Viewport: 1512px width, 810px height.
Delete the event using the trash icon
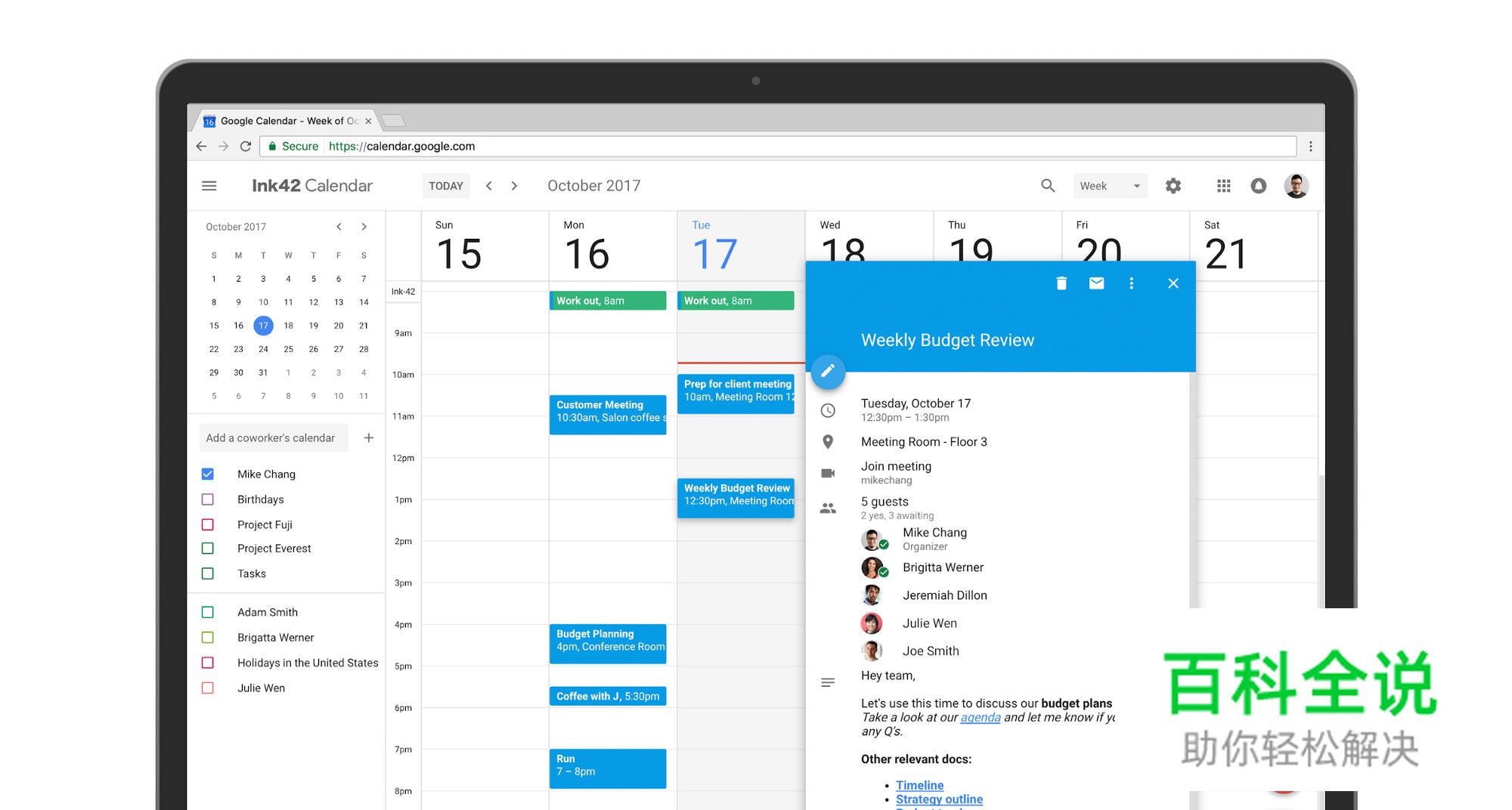coord(1061,283)
